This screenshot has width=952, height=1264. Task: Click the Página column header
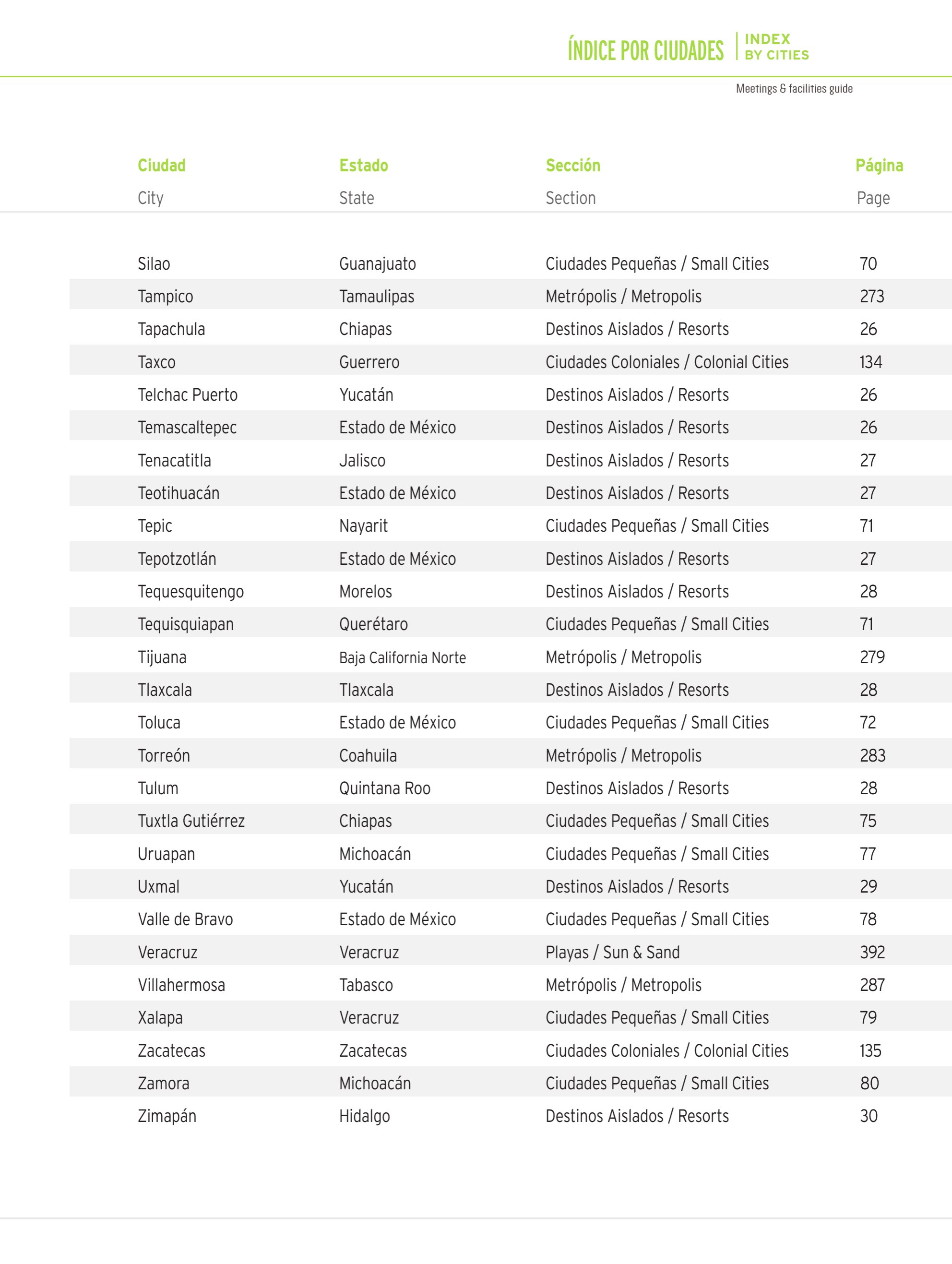[879, 167]
